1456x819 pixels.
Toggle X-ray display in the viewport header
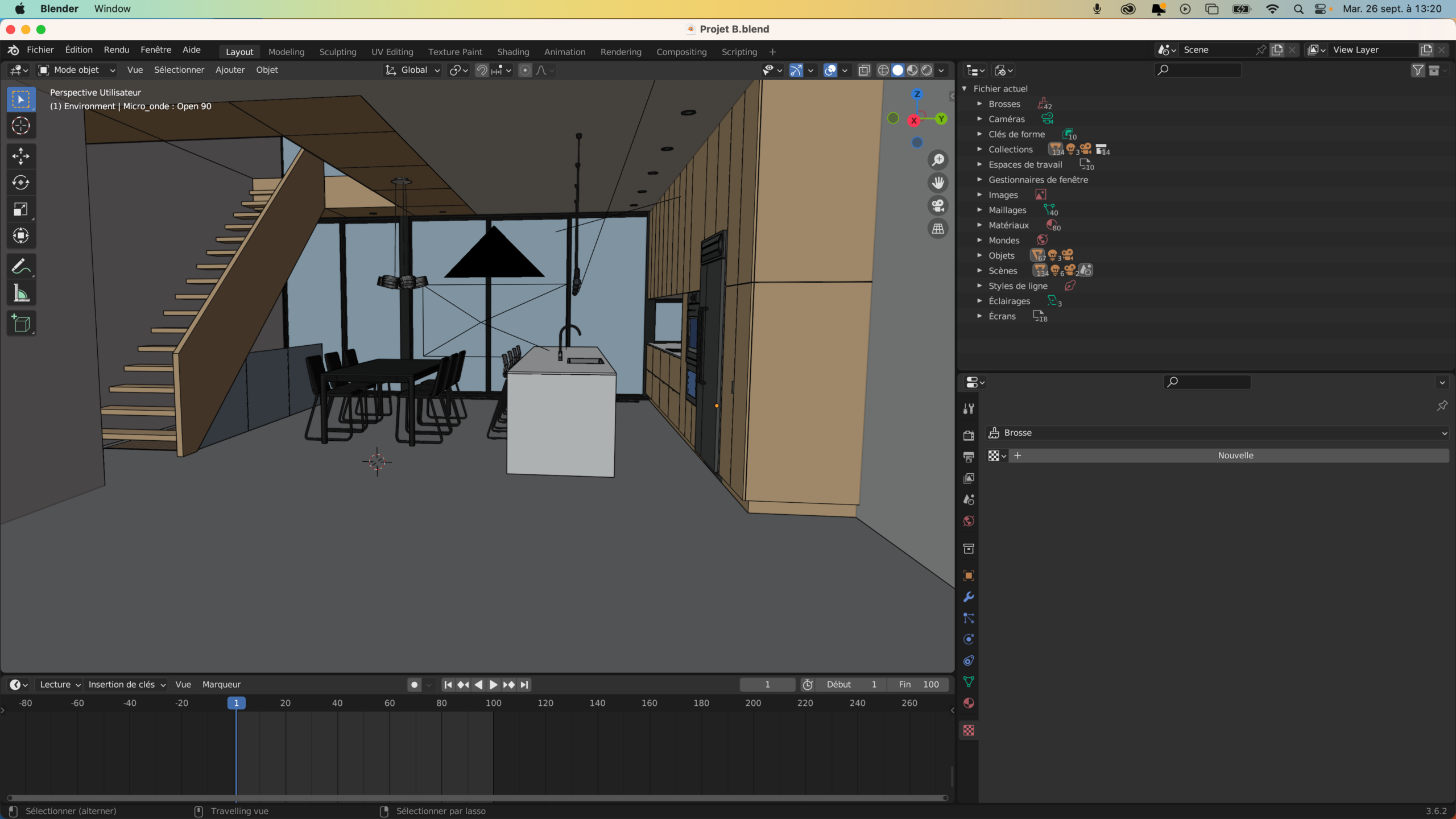tap(864, 70)
